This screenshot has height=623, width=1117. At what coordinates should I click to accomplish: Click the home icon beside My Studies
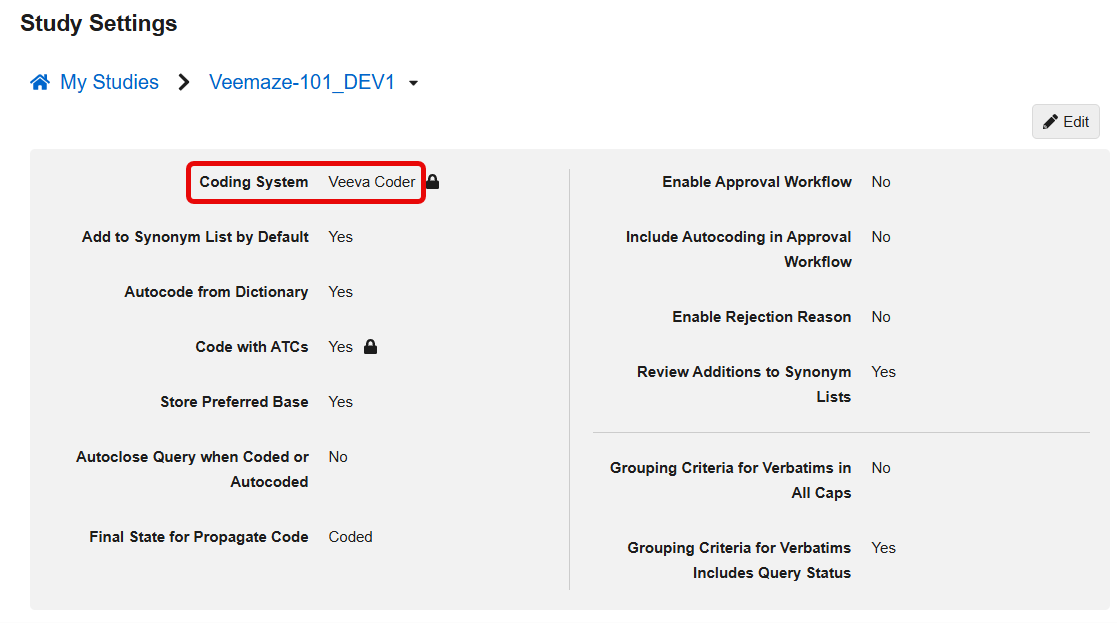(x=40, y=83)
